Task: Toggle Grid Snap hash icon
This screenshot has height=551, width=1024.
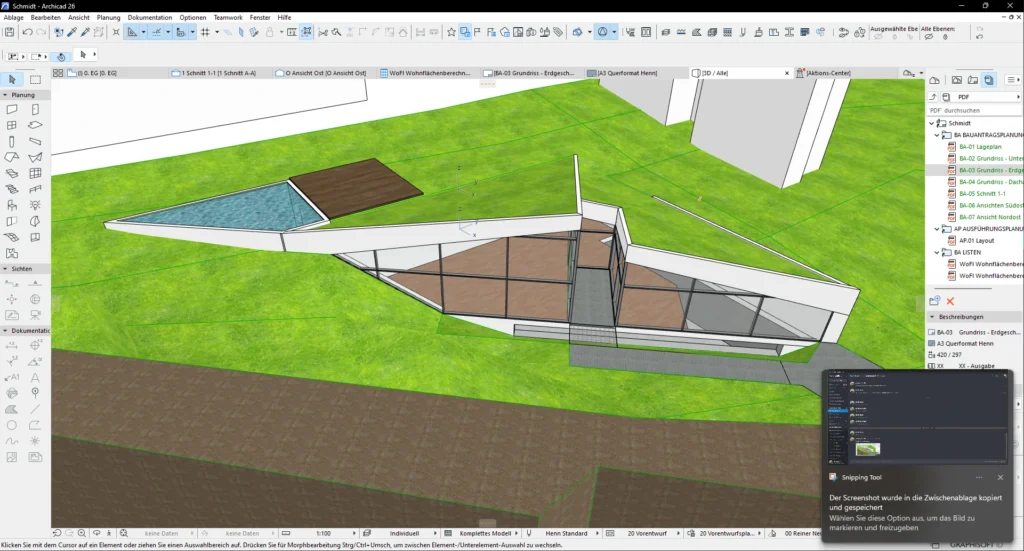Action: (x=205, y=32)
